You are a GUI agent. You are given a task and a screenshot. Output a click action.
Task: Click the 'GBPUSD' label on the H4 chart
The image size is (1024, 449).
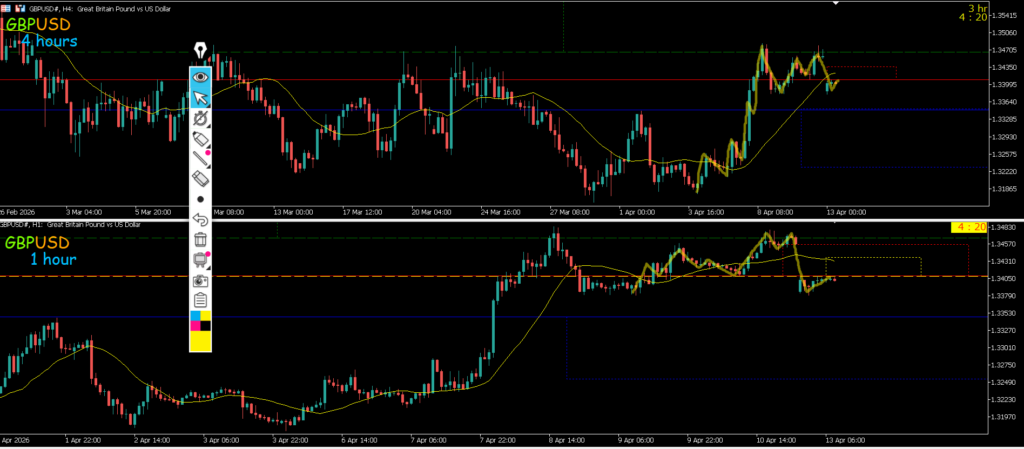[38, 25]
